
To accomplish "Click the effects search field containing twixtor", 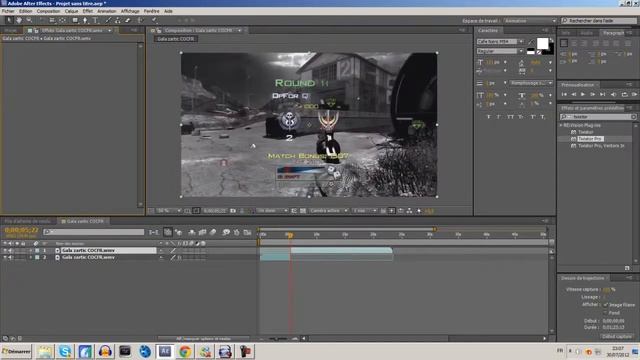I will click(x=598, y=117).
